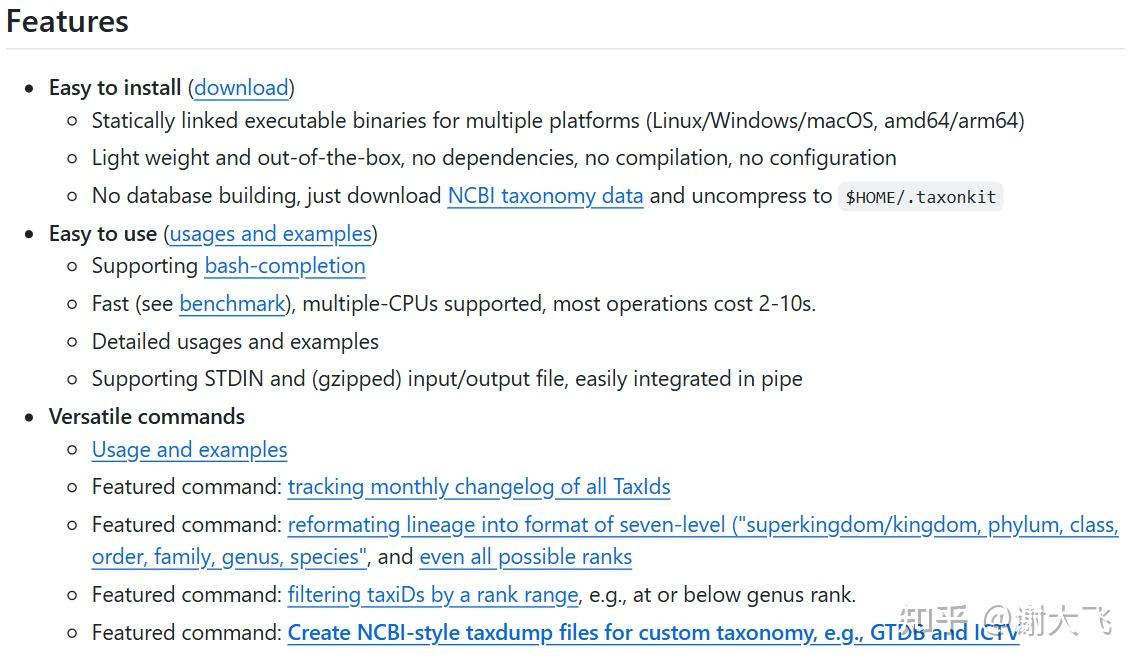Click the bold Versatile commands text

pos(147,417)
